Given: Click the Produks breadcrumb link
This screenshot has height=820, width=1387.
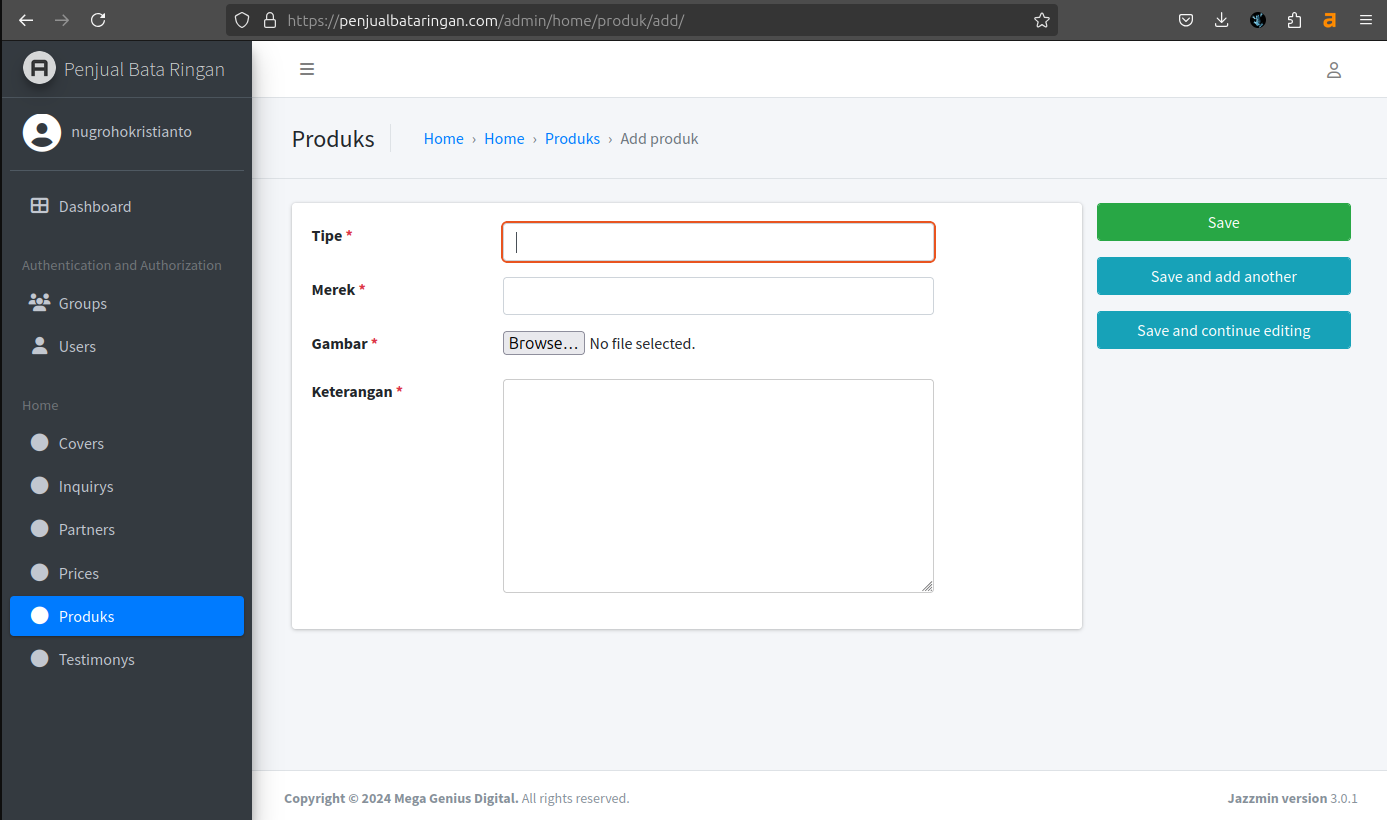Looking at the screenshot, I should [572, 139].
